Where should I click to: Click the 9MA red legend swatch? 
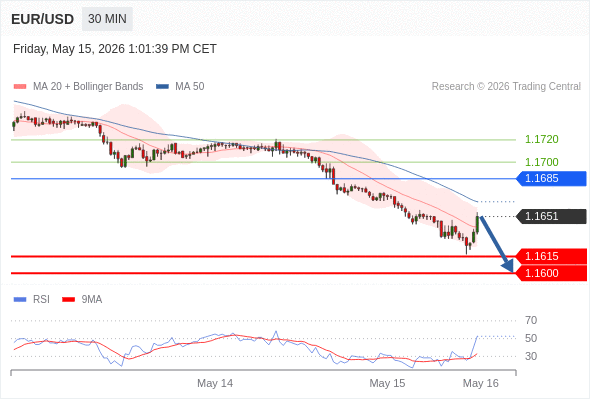tap(68, 300)
